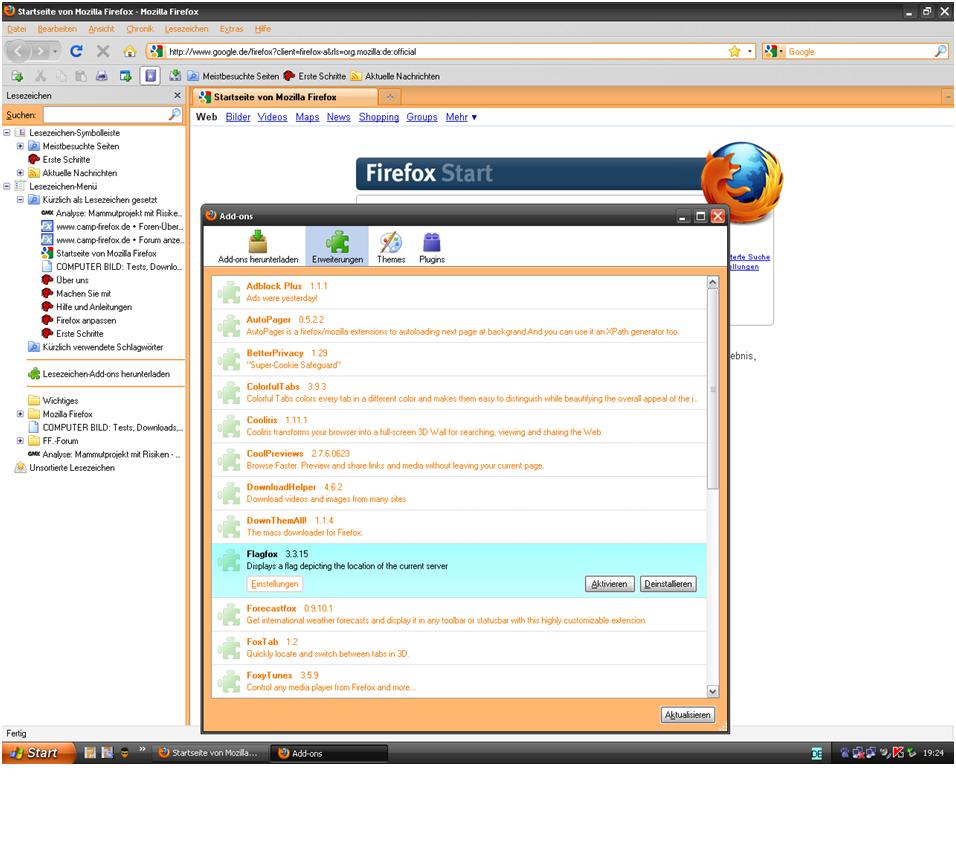Viewport: 956px width, 866px height.
Task: Expand the FF.-Forum bookmark folder
Action: [20, 440]
